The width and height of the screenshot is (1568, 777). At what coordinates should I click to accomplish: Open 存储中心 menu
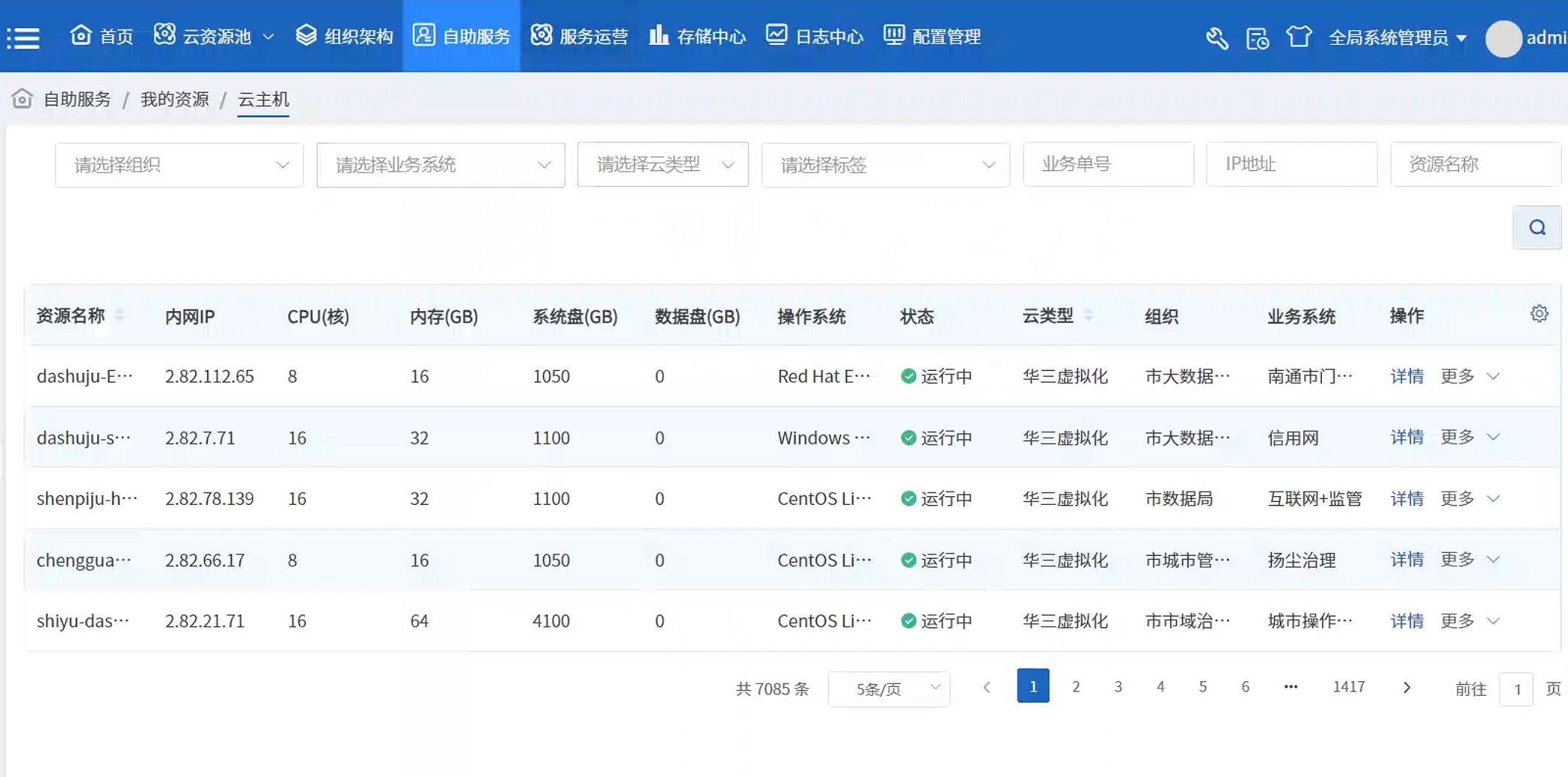[x=697, y=36]
